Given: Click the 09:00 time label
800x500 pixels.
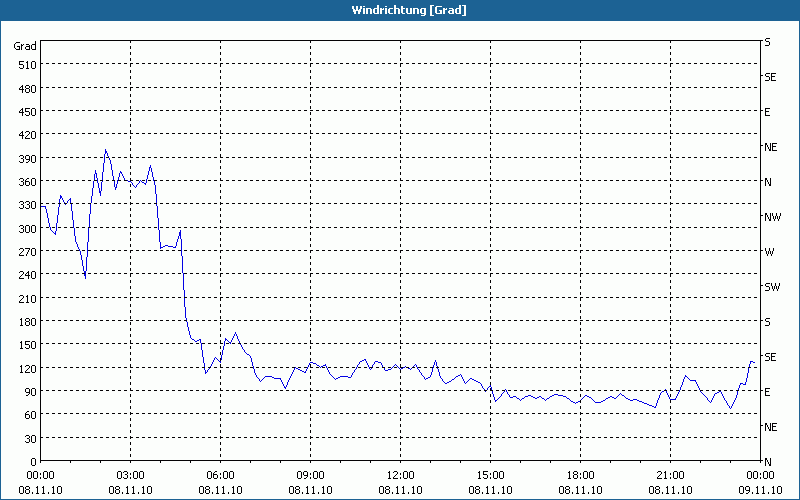Looking at the screenshot, I should tap(310, 476).
